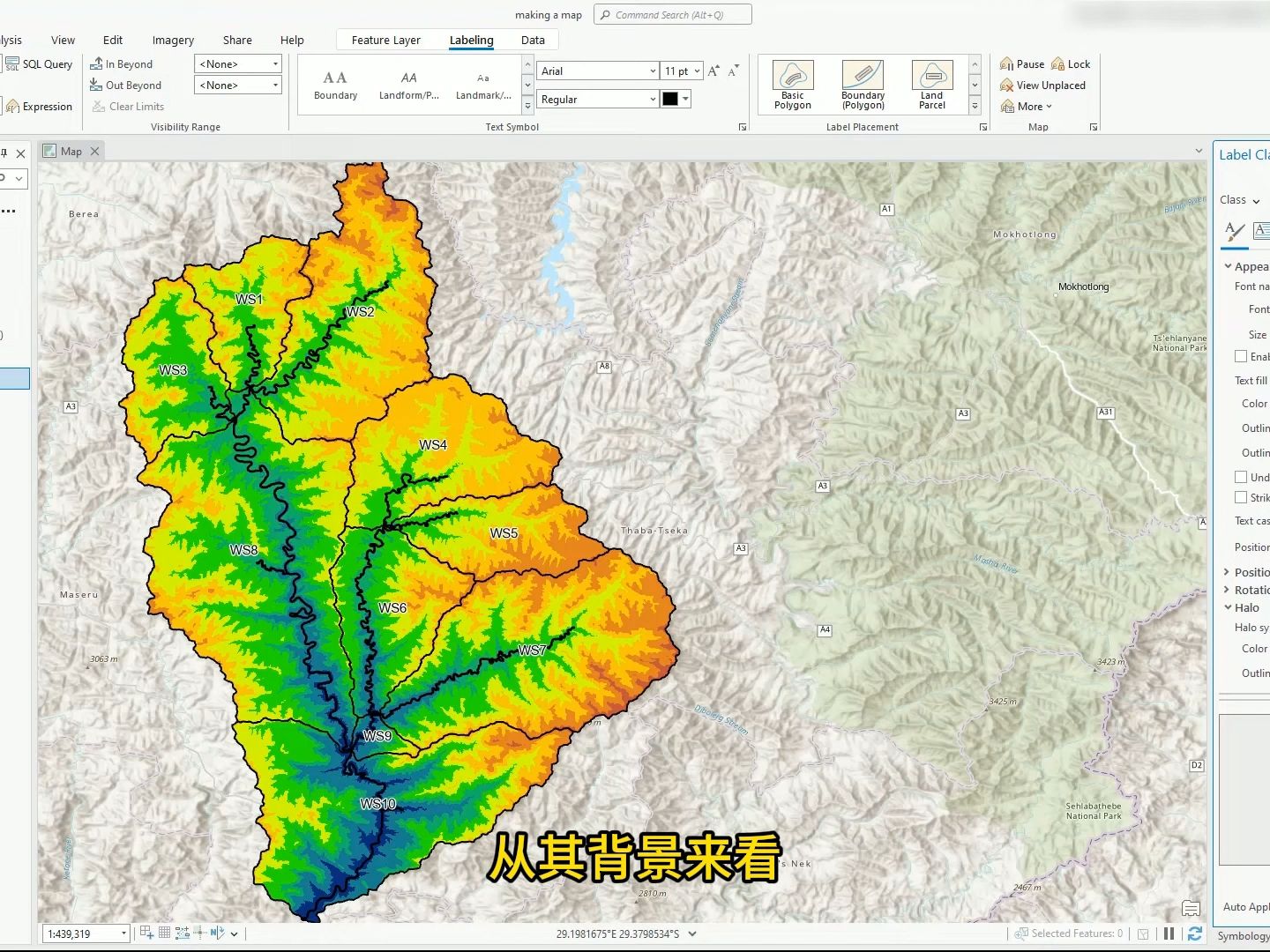Increase font size with the larger A icon
Image resolution: width=1270 pixels, height=952 pixels.
pos(713,71)
